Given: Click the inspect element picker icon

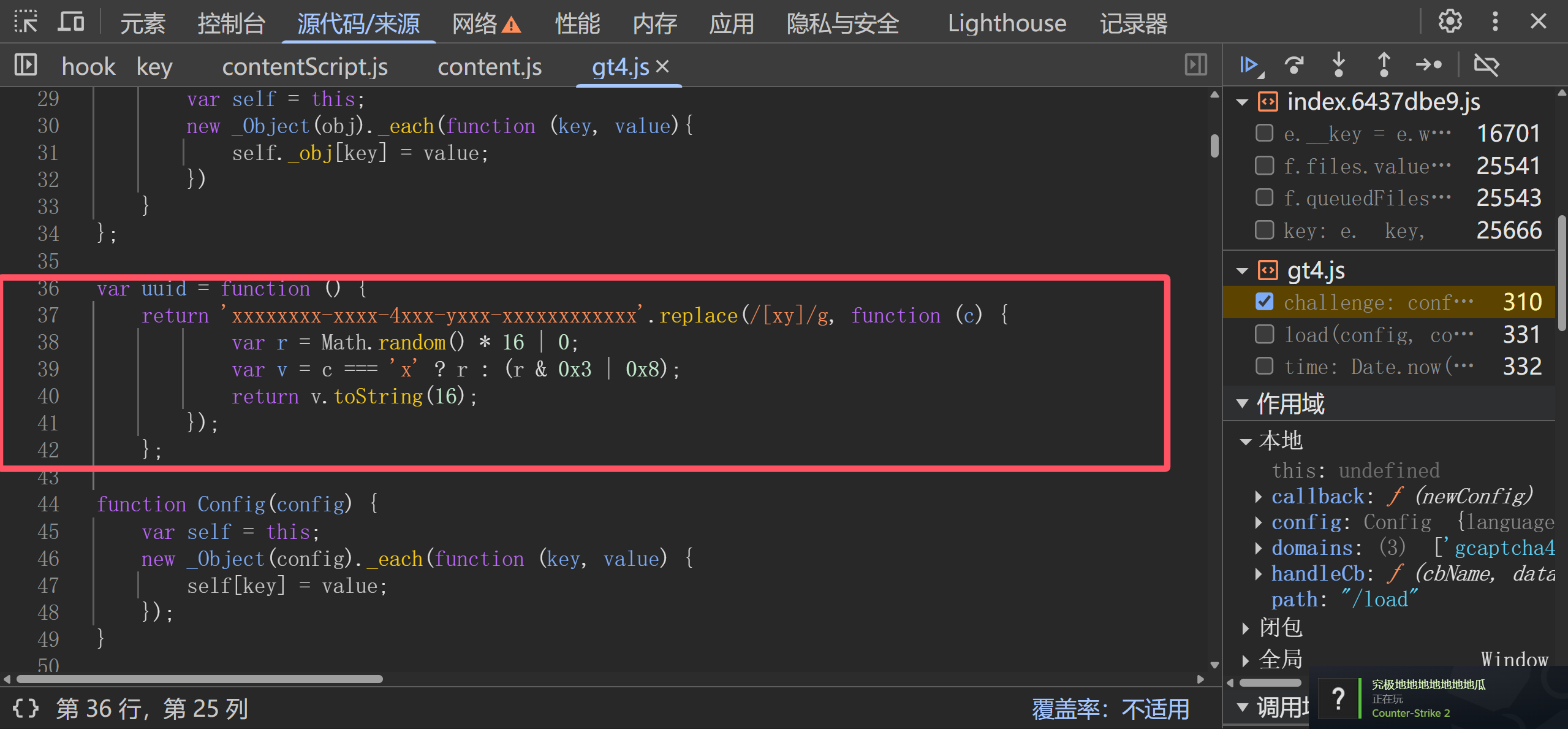Looking at the screenshot, I should (25, 22).
